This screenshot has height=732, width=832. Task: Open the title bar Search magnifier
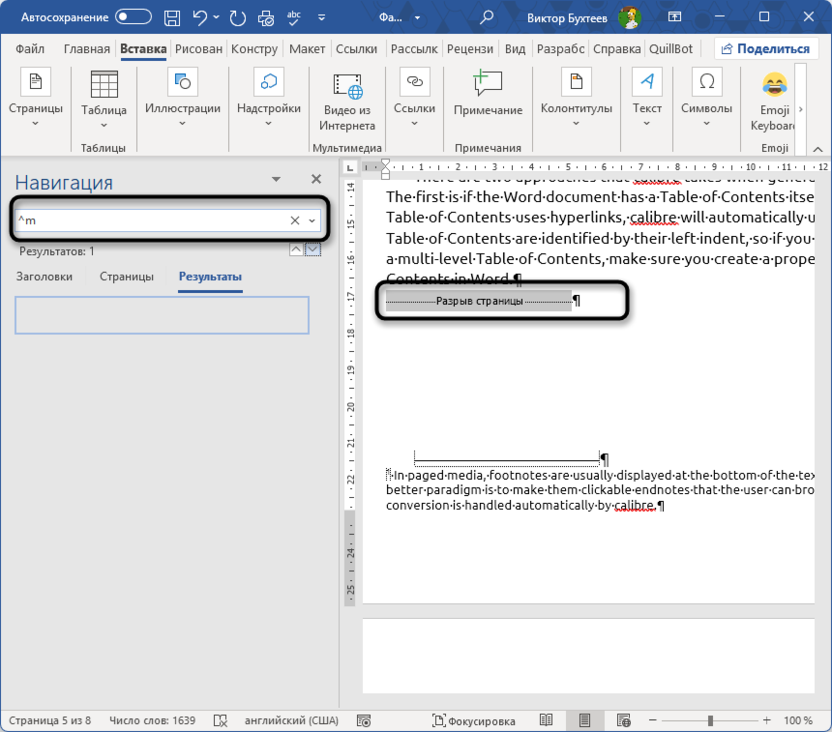(x=487, y=18)
